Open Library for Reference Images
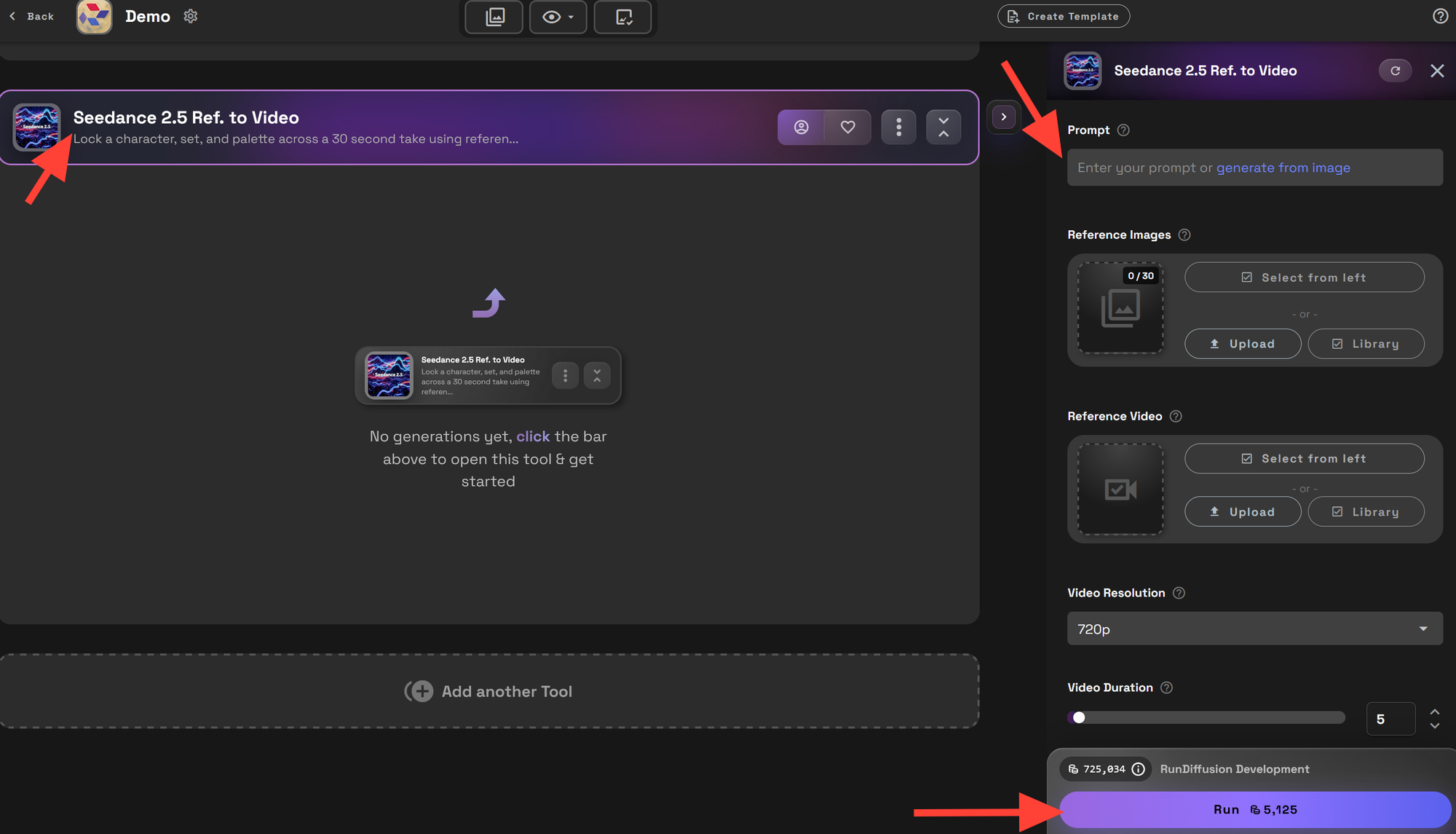This screenshot has width=1456, height=834. [1366, 344]
